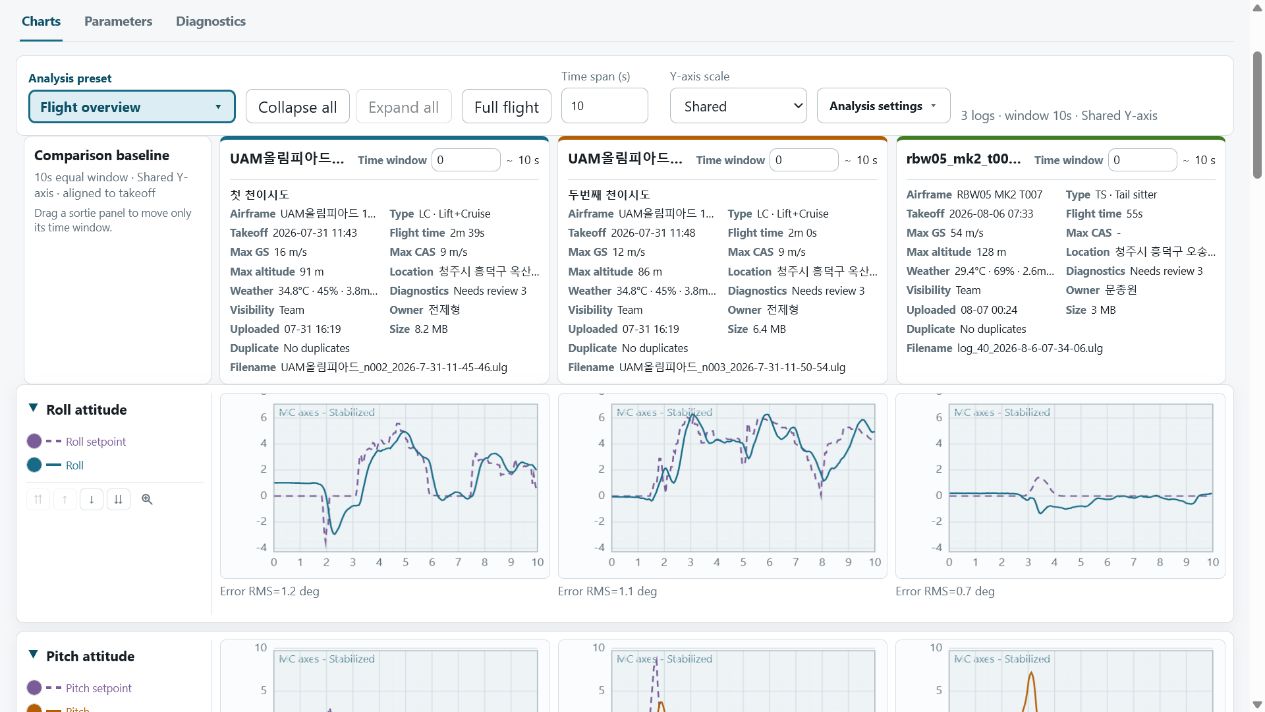Click the purple Roll setpoint color dot

[35, 441]
